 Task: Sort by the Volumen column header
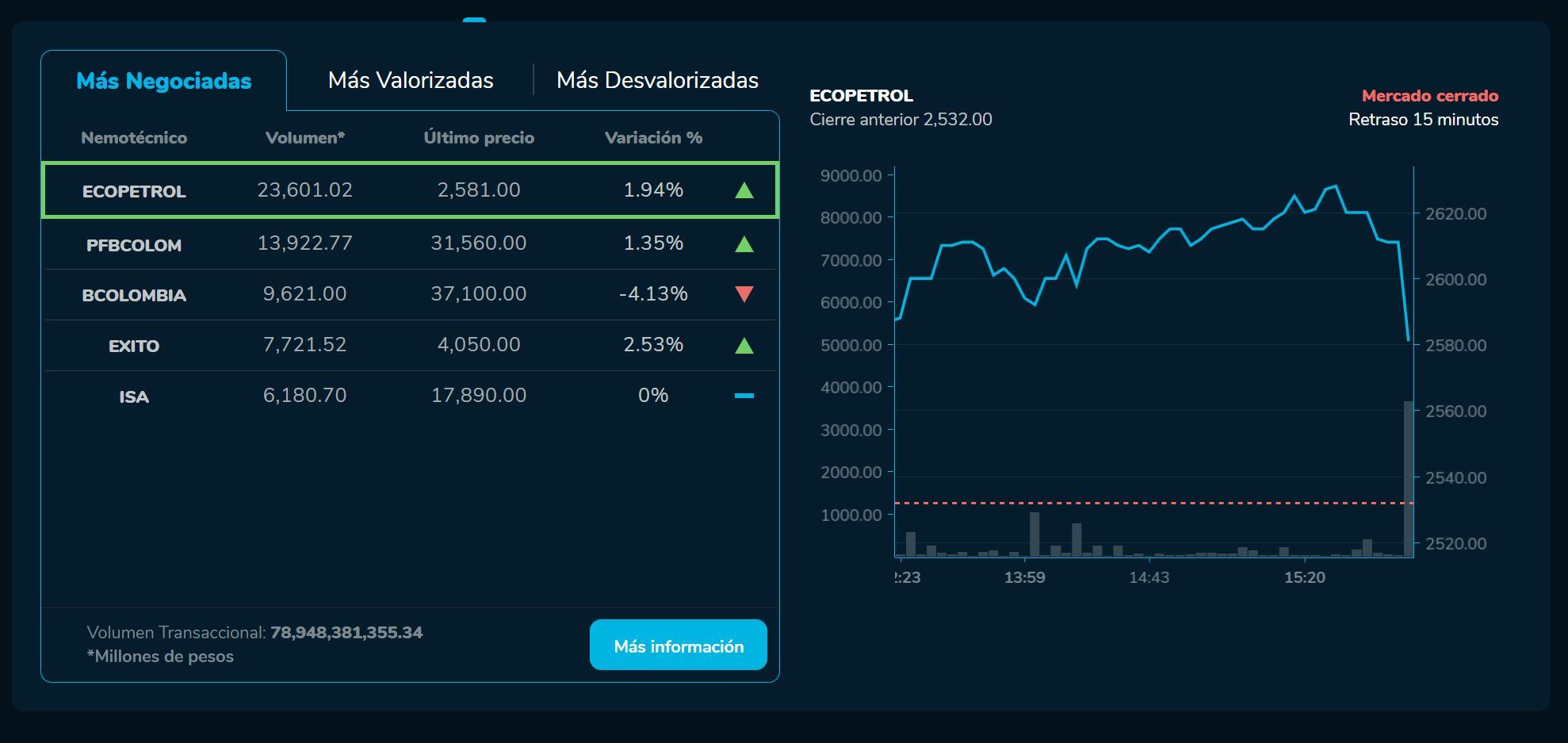[304, 136]
